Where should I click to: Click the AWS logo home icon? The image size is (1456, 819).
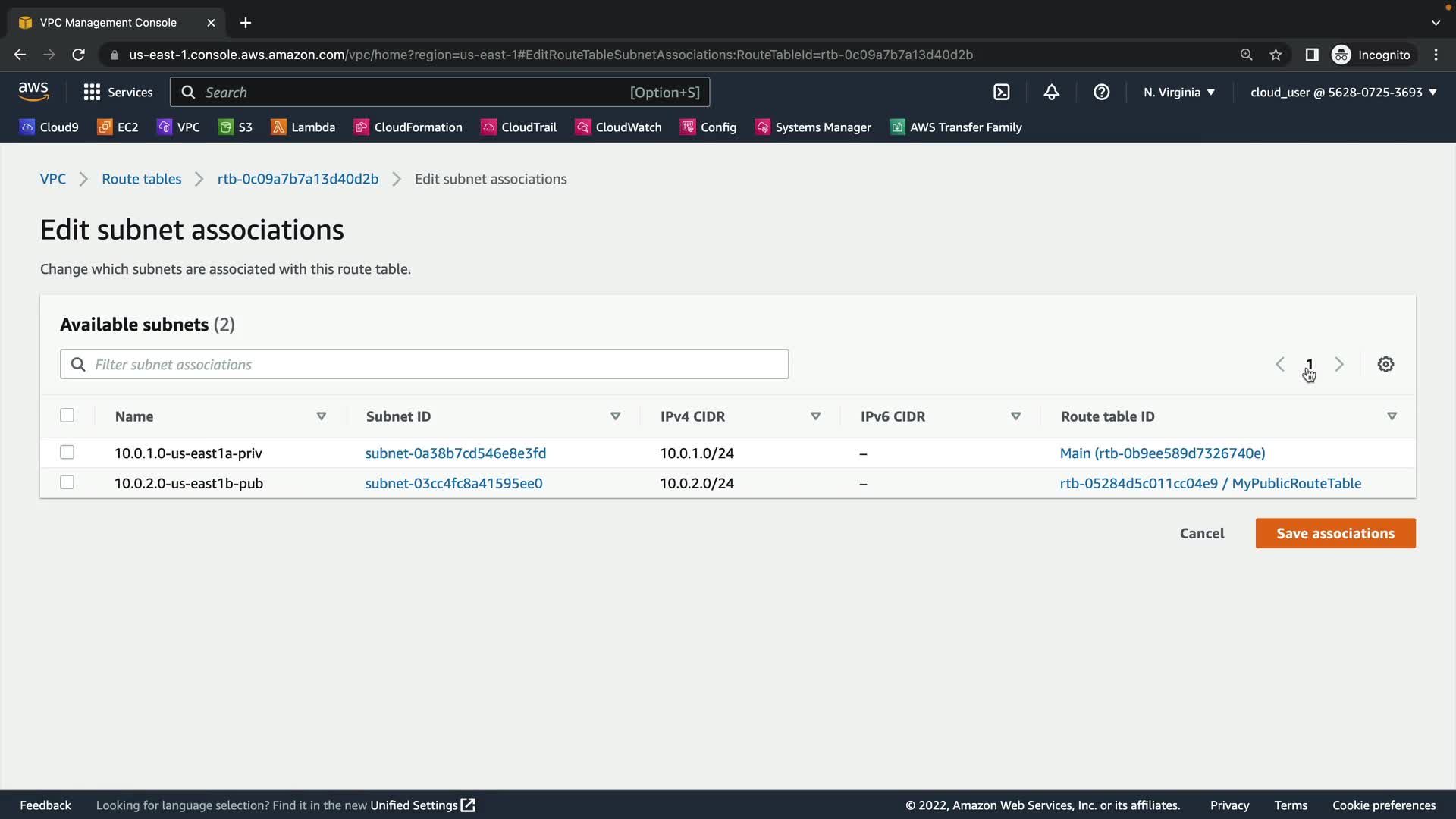click(33, 92)
